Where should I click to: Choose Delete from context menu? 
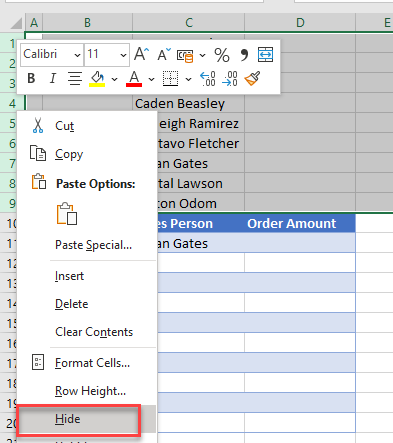[87, 304]
